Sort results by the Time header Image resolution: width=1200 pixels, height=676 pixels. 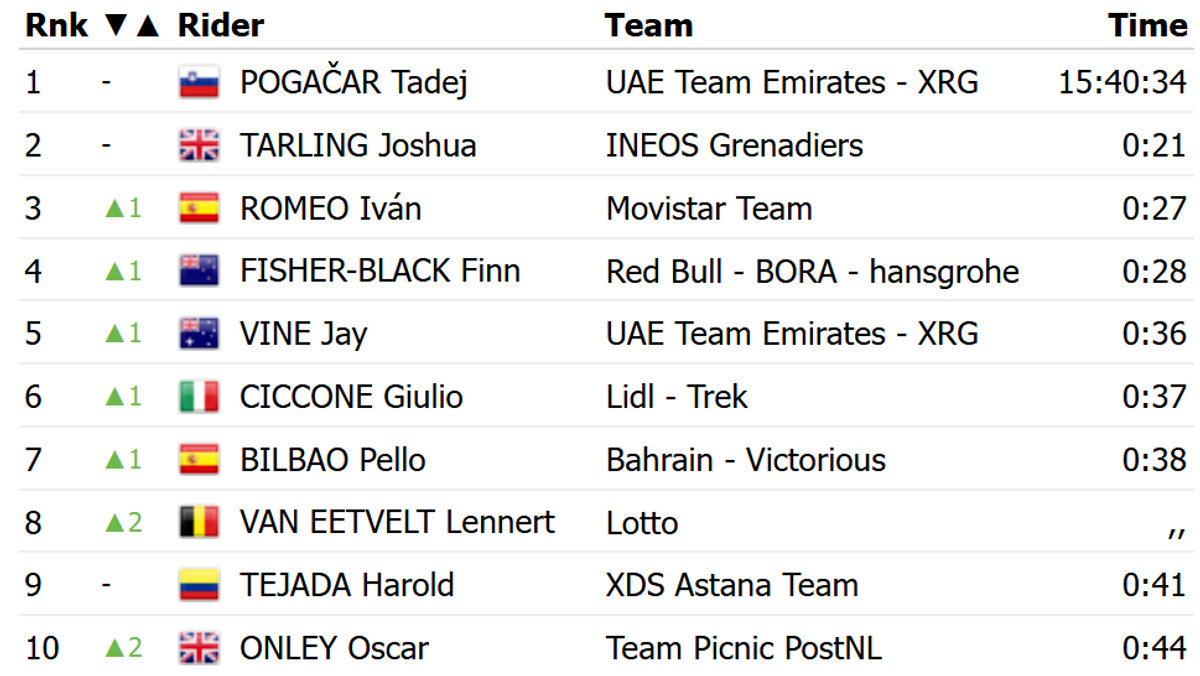[1147, 26]
